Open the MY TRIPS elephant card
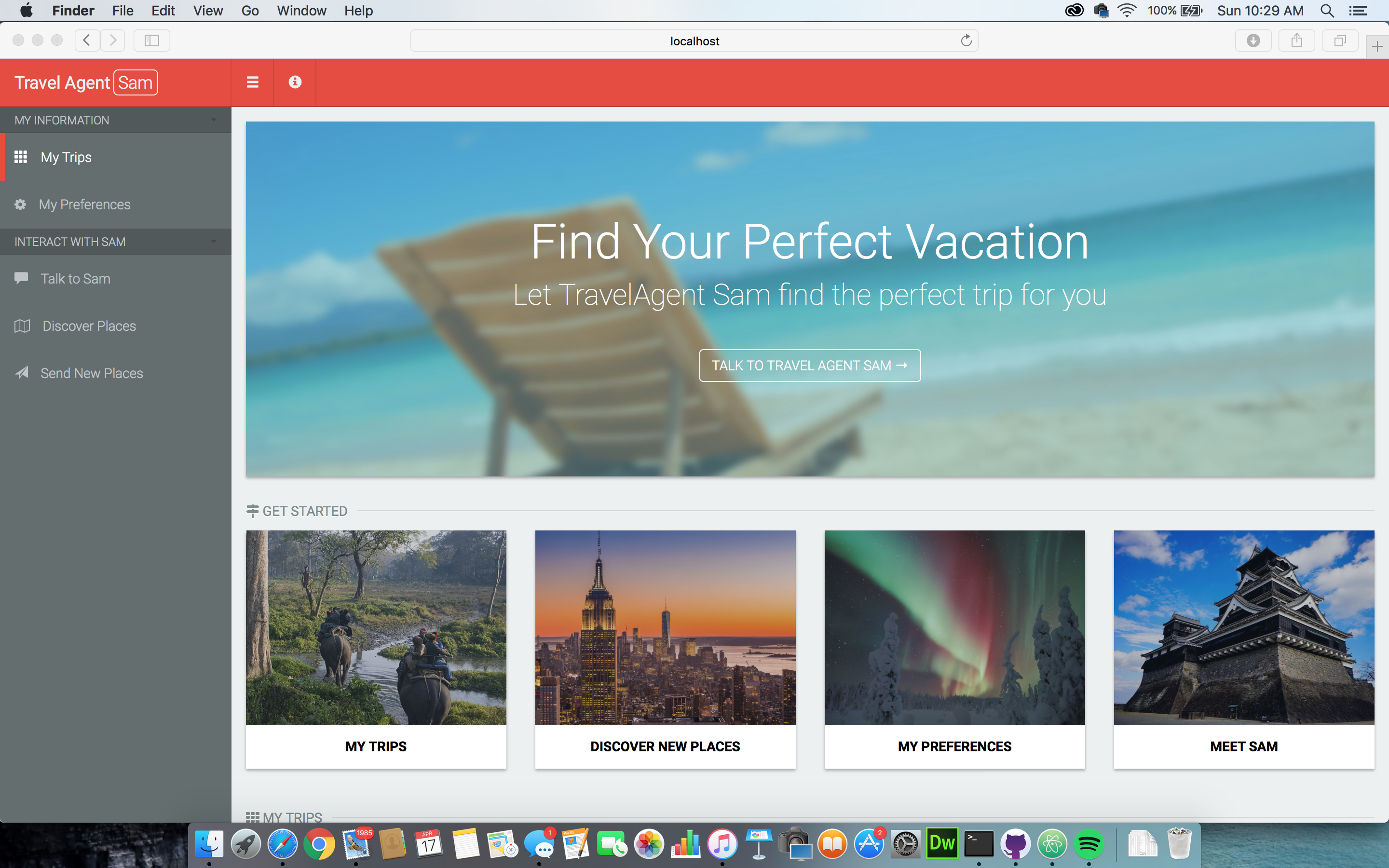 tap(376, 649)
